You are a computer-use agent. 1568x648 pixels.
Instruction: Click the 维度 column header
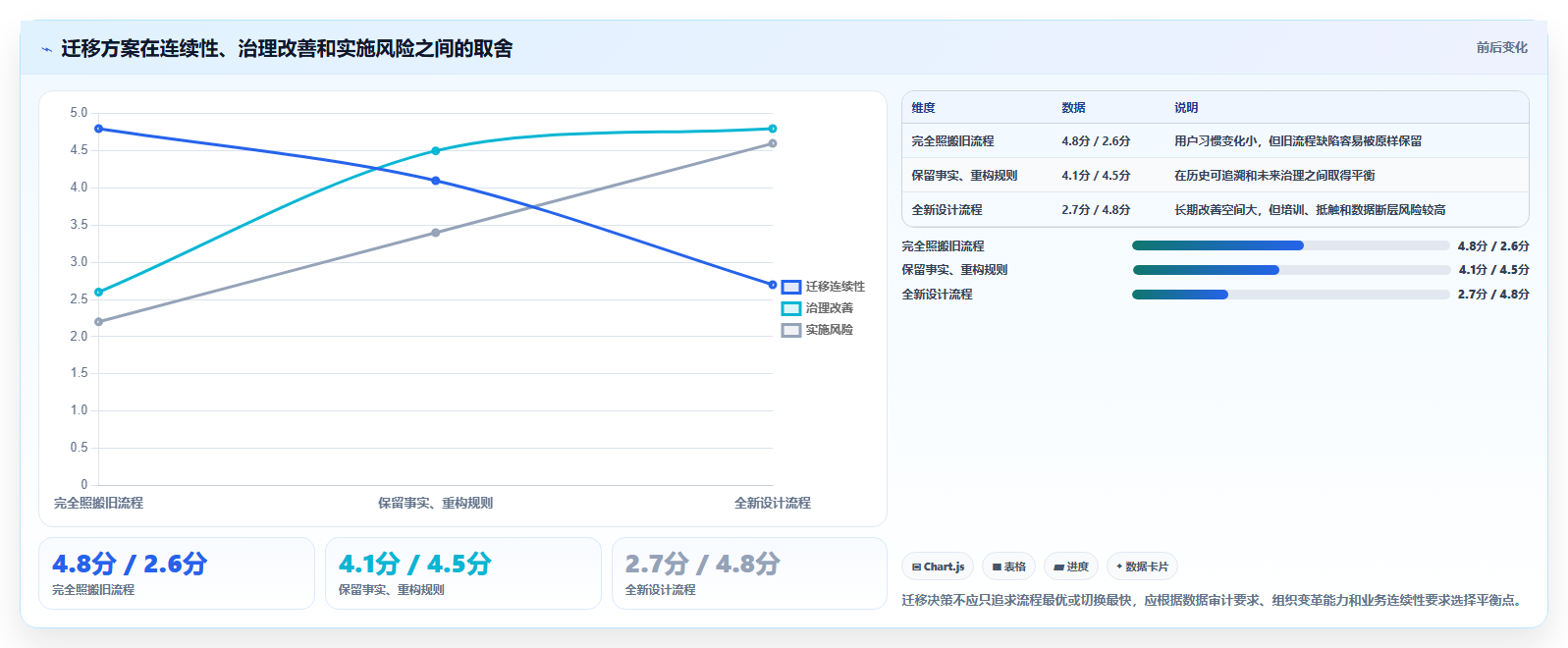click(x=923, y=108)
